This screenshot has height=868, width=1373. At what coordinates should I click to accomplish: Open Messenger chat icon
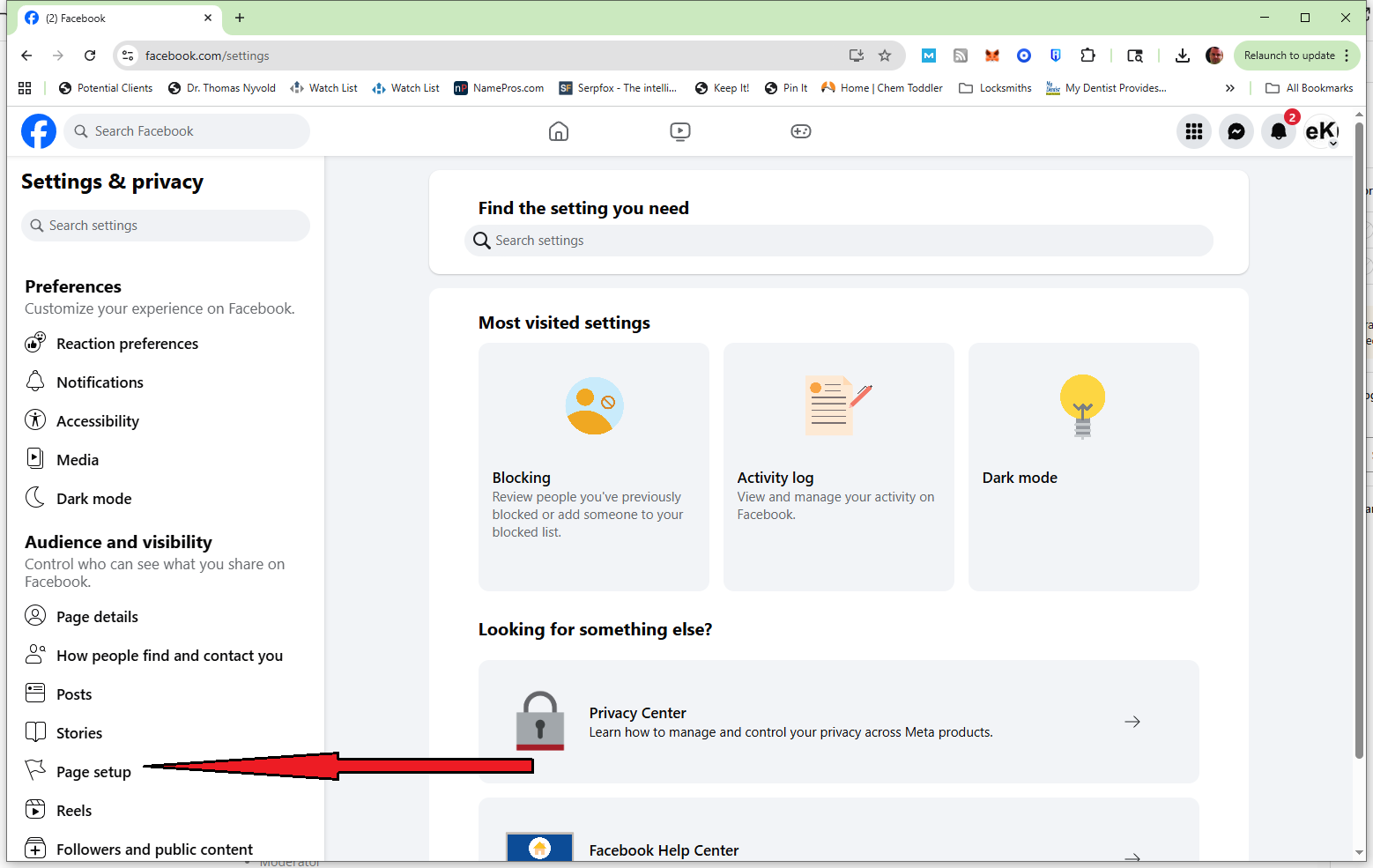pyautogui.click(x=1236, y=131)
